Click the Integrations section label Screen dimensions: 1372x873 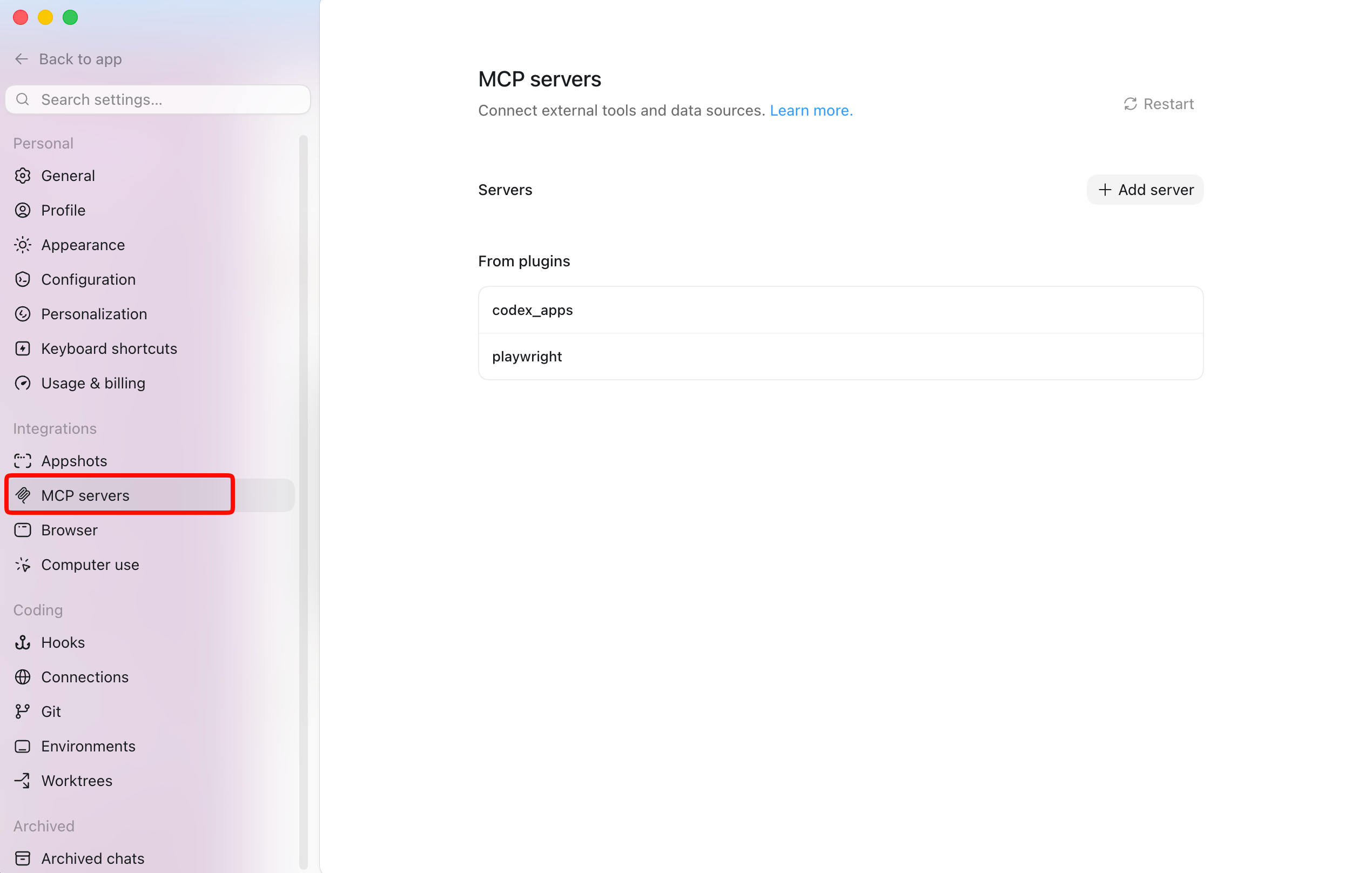[55, 428]
